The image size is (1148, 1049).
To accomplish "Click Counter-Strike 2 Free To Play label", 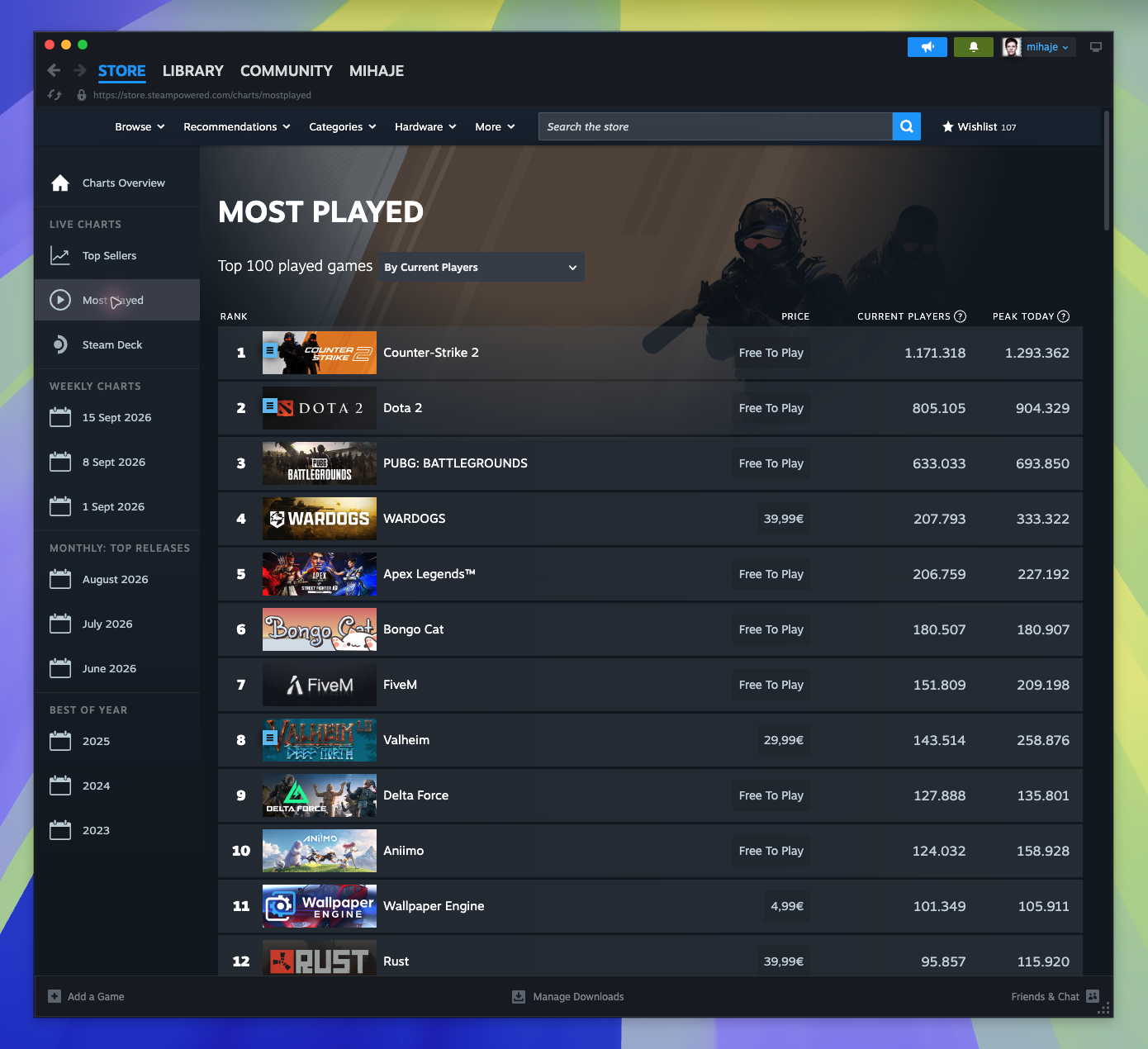I will (x=771, y=353).
